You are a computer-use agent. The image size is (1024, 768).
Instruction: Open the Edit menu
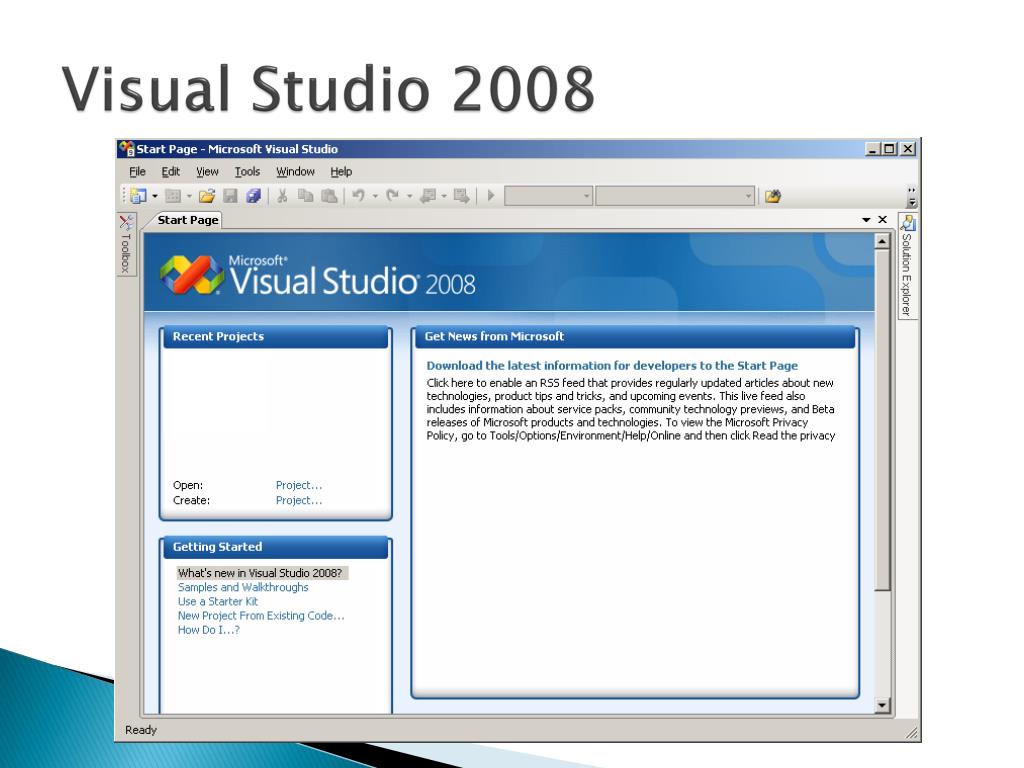[x=170, y=172]
